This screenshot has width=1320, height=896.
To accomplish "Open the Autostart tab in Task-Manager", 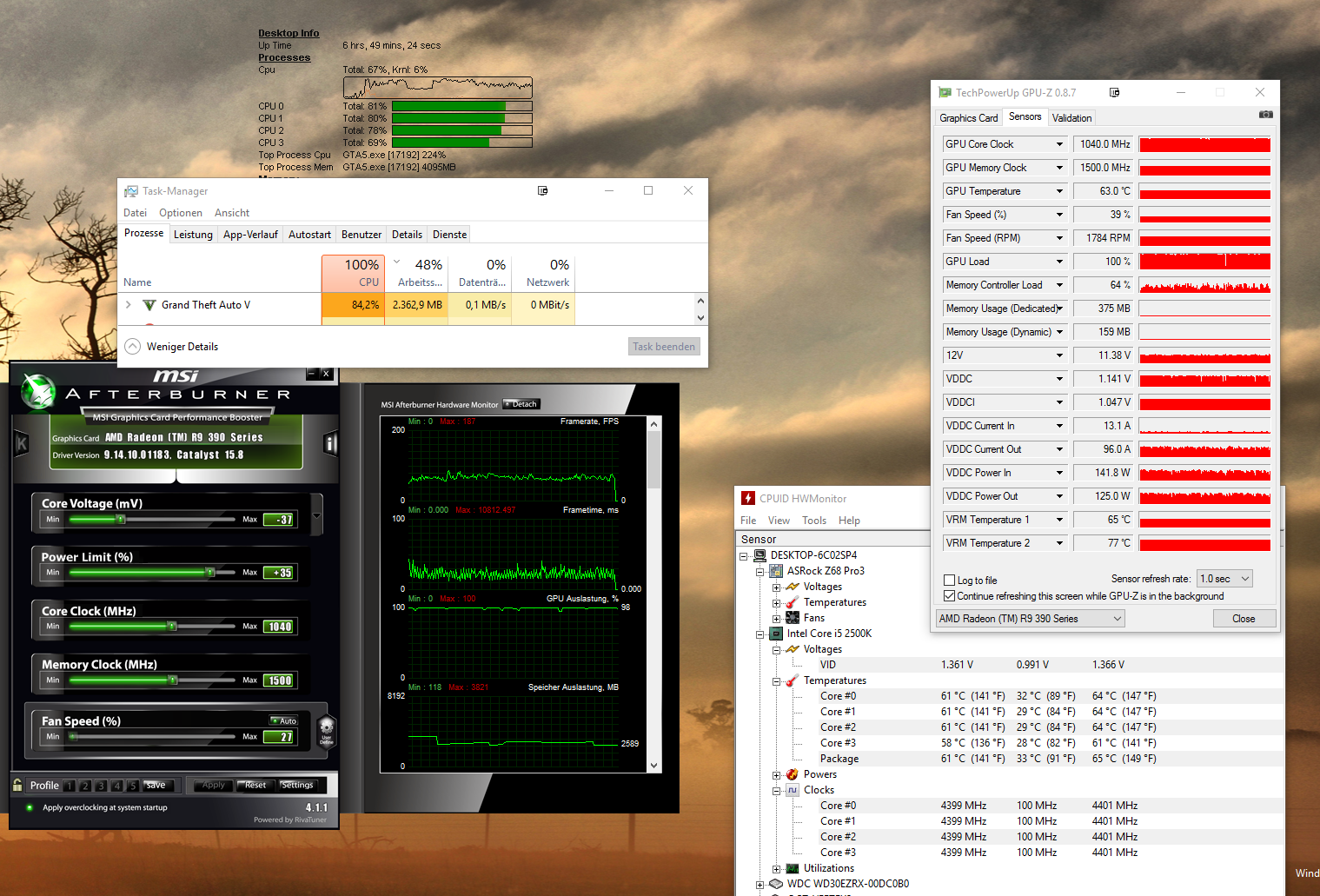I will pyautogui.click(x=309, y=235).
